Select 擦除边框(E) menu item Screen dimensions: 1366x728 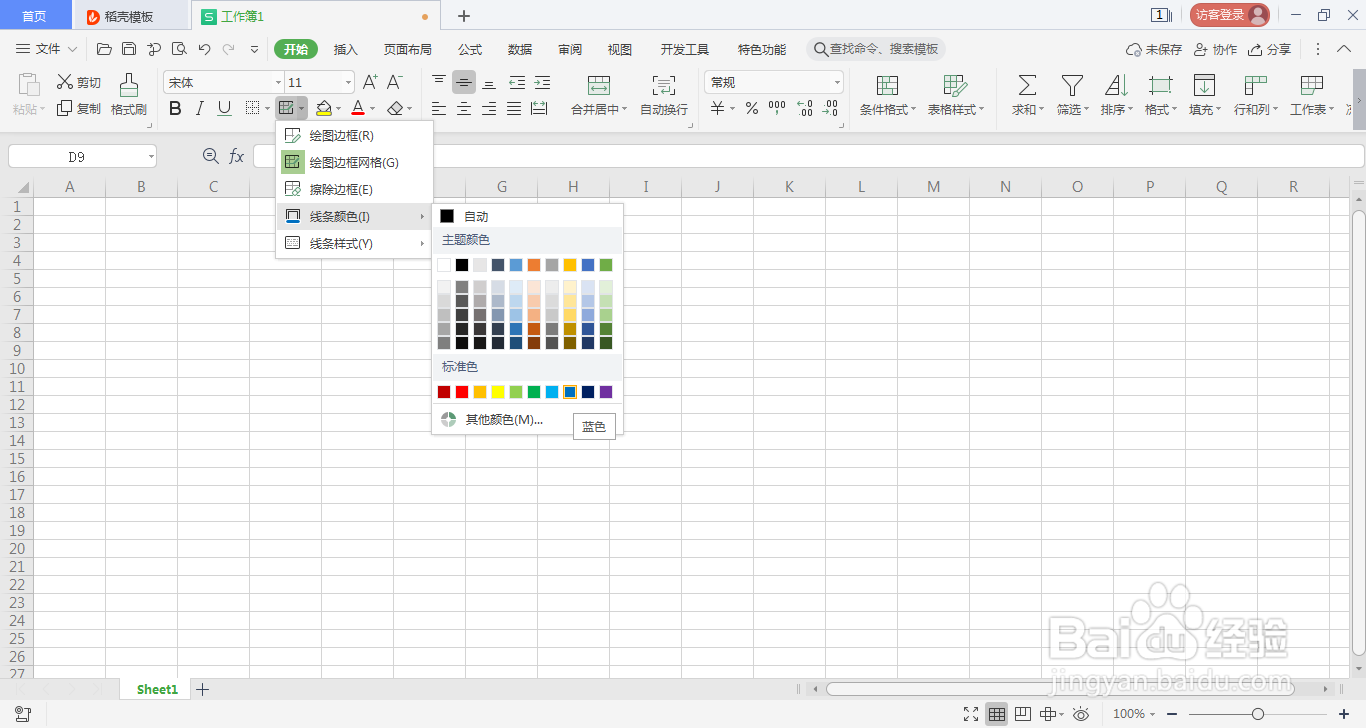354,189
